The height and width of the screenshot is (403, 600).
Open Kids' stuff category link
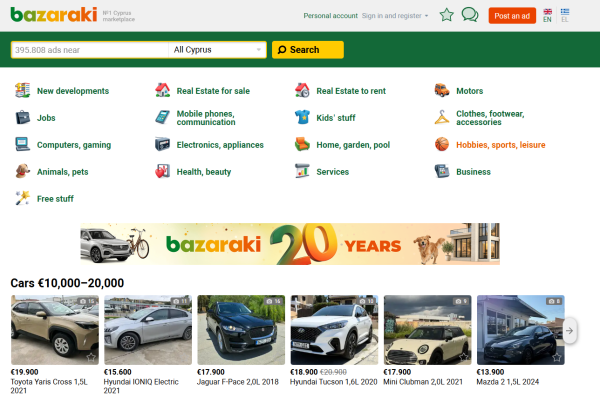(x=336, y=118)
